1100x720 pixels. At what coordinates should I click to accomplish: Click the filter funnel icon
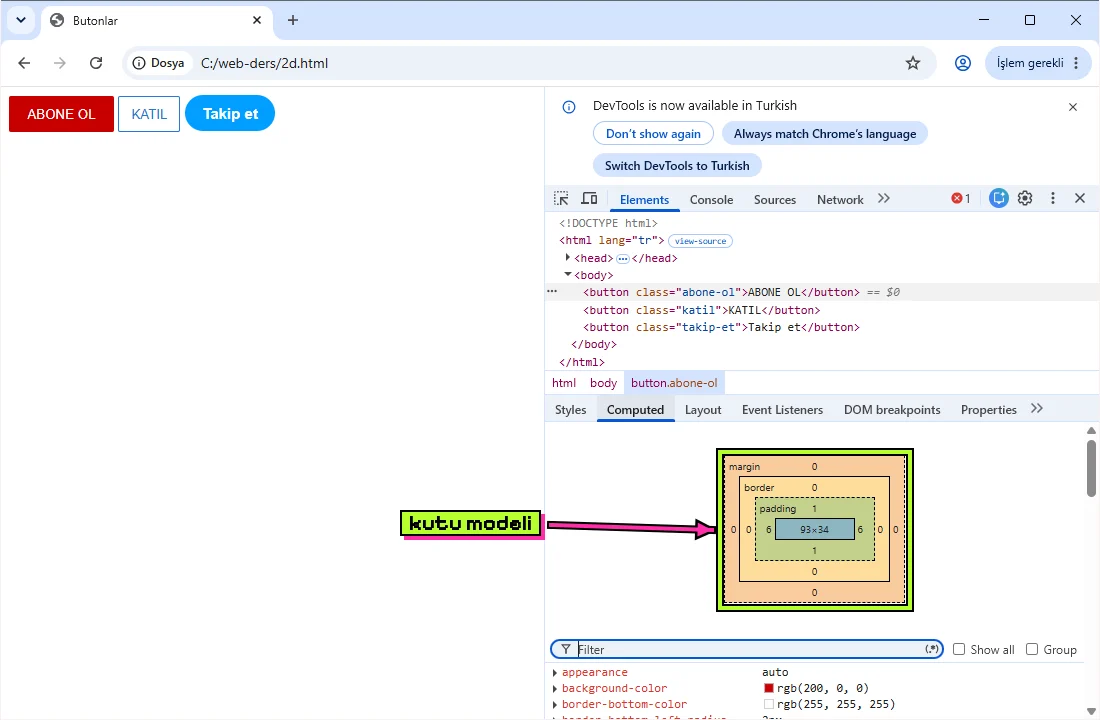pos(565,649)
